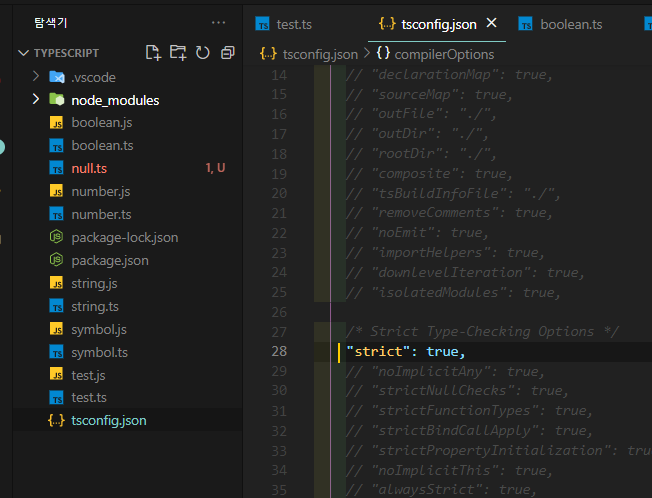Expand the .vscode folder

36,76
